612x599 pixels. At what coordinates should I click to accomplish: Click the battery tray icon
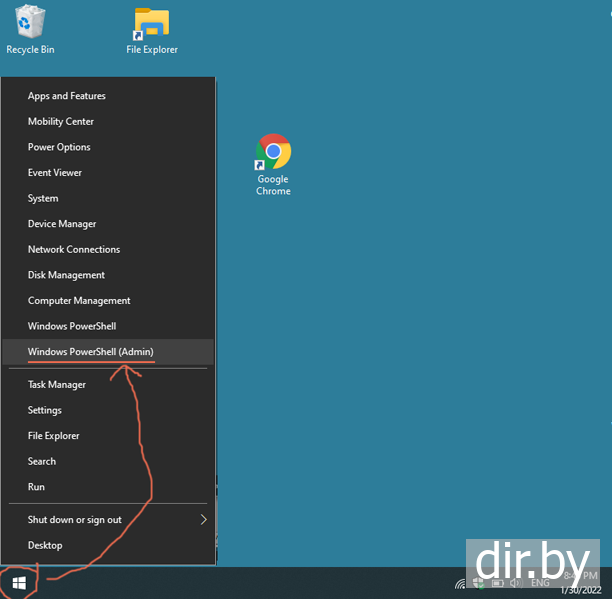click(498, 583)
